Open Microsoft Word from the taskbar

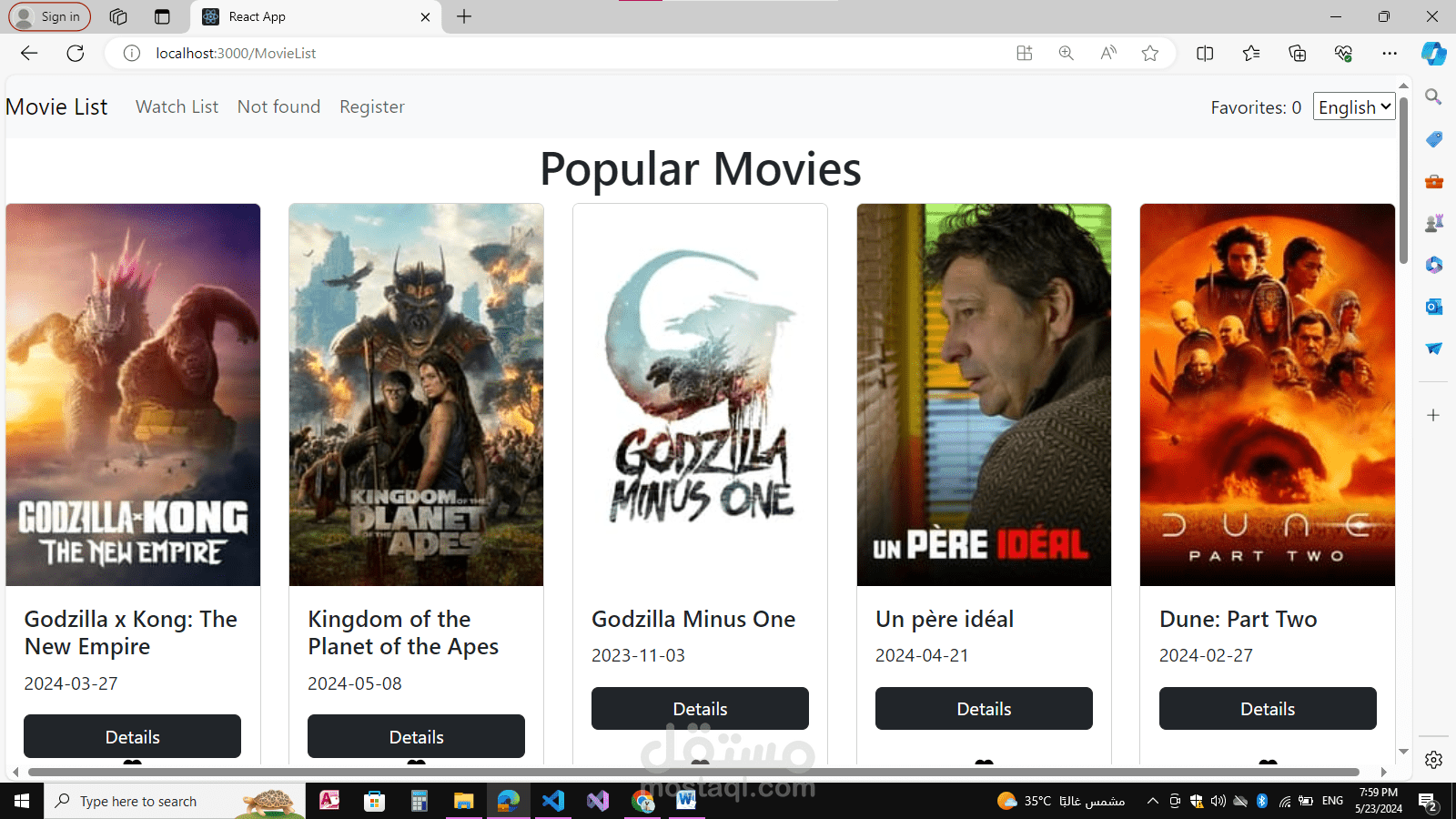click(x=686, y=801)
